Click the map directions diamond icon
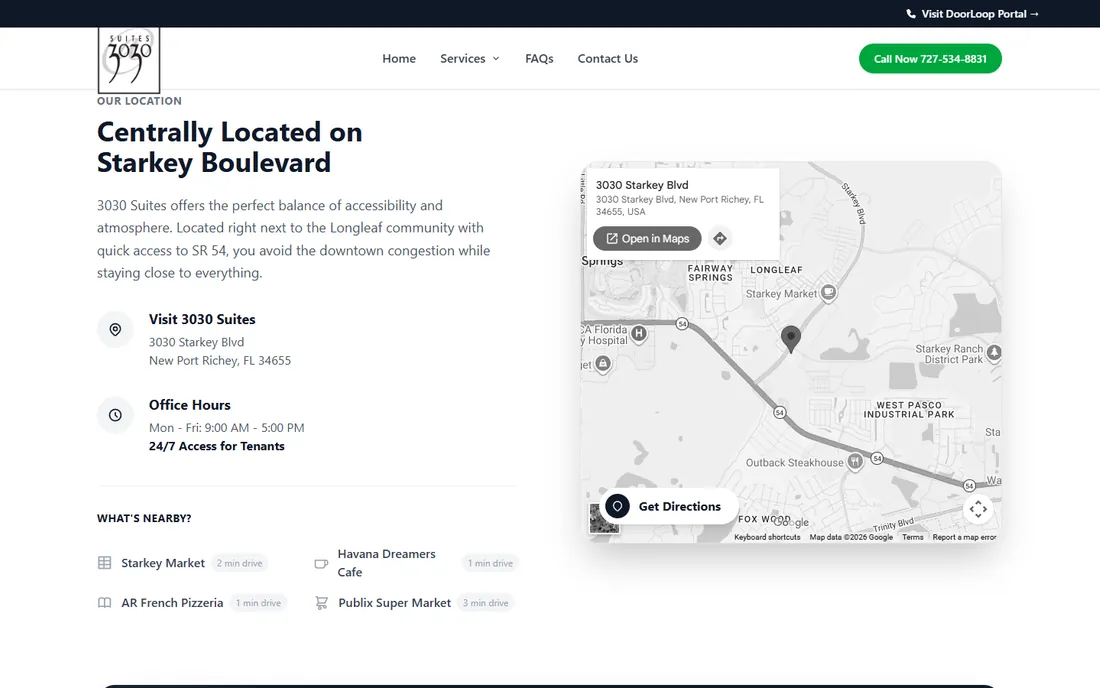Screen dimensions: 1100x688 click(x=720, y=238)
